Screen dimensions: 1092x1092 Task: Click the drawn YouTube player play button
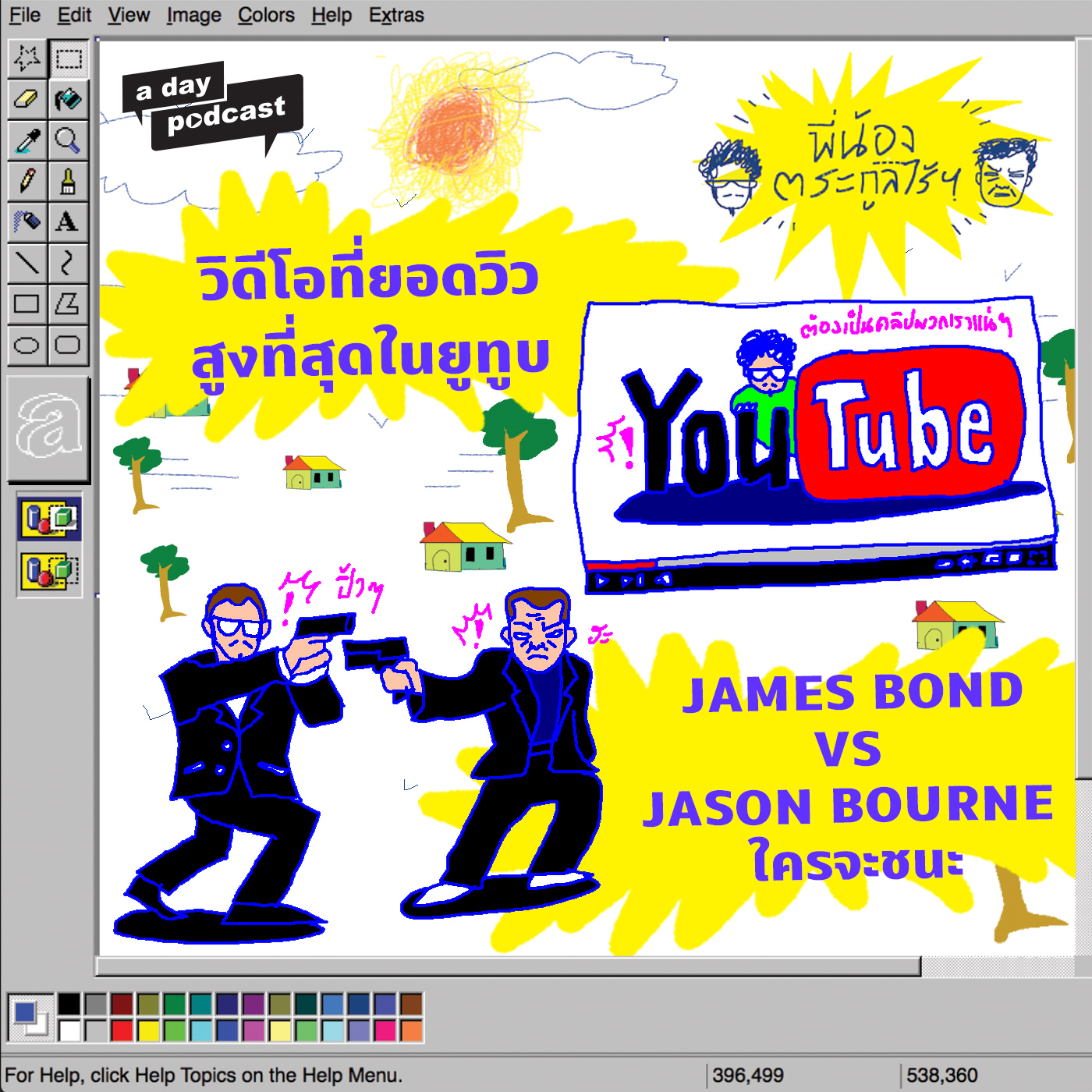(x=601, y=580)
